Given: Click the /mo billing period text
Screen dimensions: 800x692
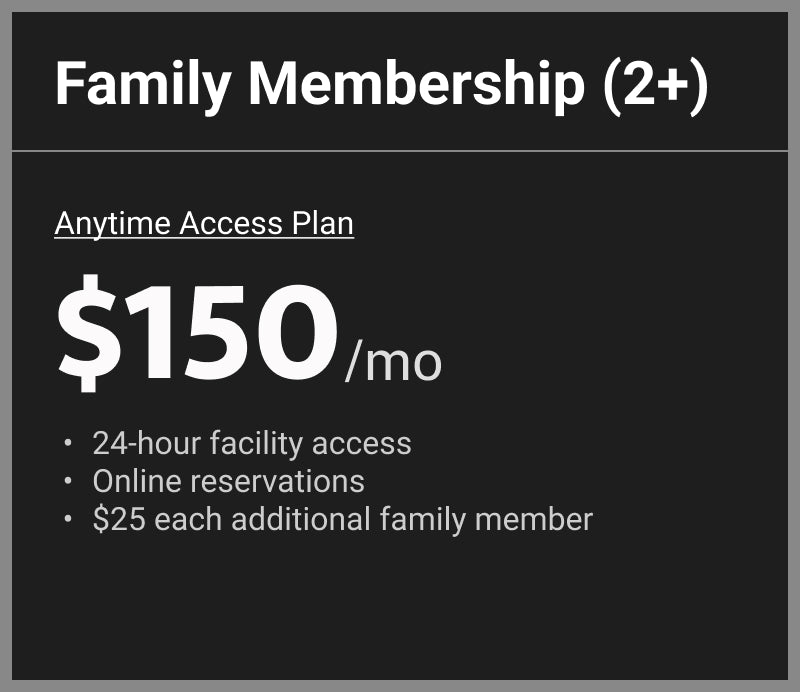Looking at the screenshot, I should pyautogui.click(x=393, y=362).
